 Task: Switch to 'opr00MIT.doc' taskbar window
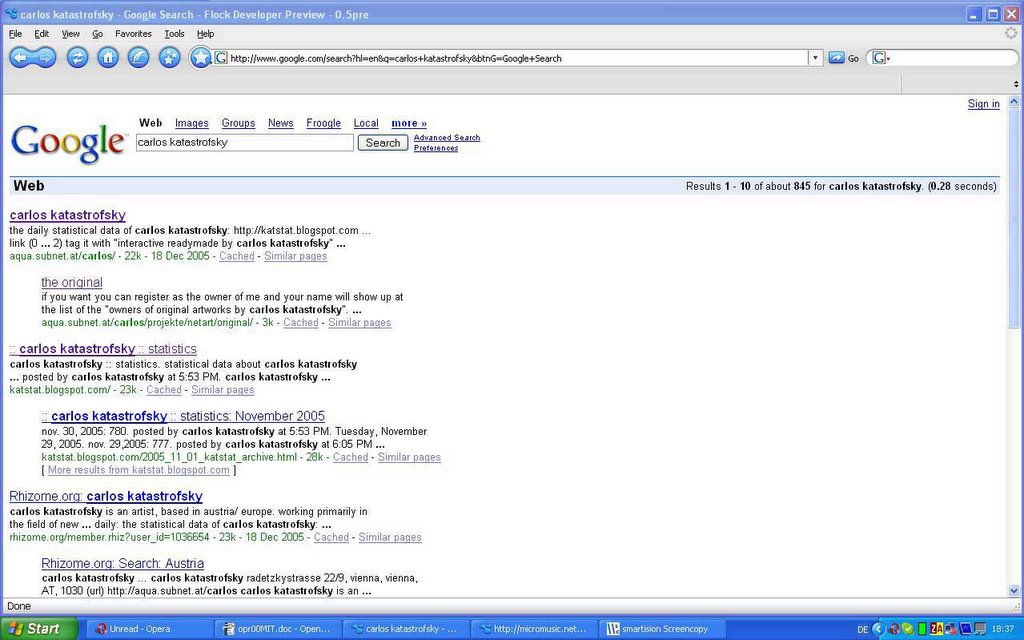pyautogui.click(x=278, y=629)
